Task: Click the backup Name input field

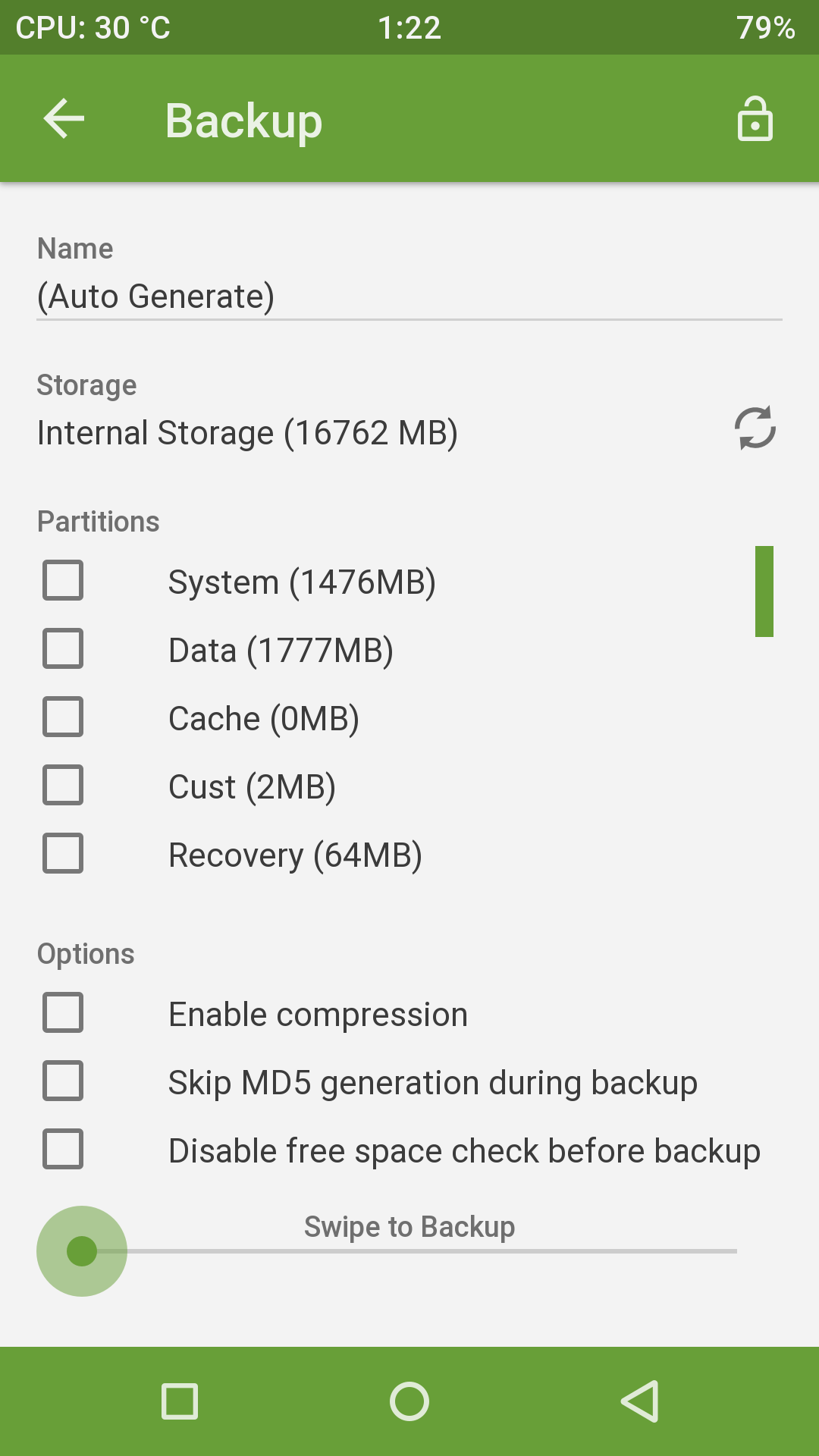Action: [409, 297]
